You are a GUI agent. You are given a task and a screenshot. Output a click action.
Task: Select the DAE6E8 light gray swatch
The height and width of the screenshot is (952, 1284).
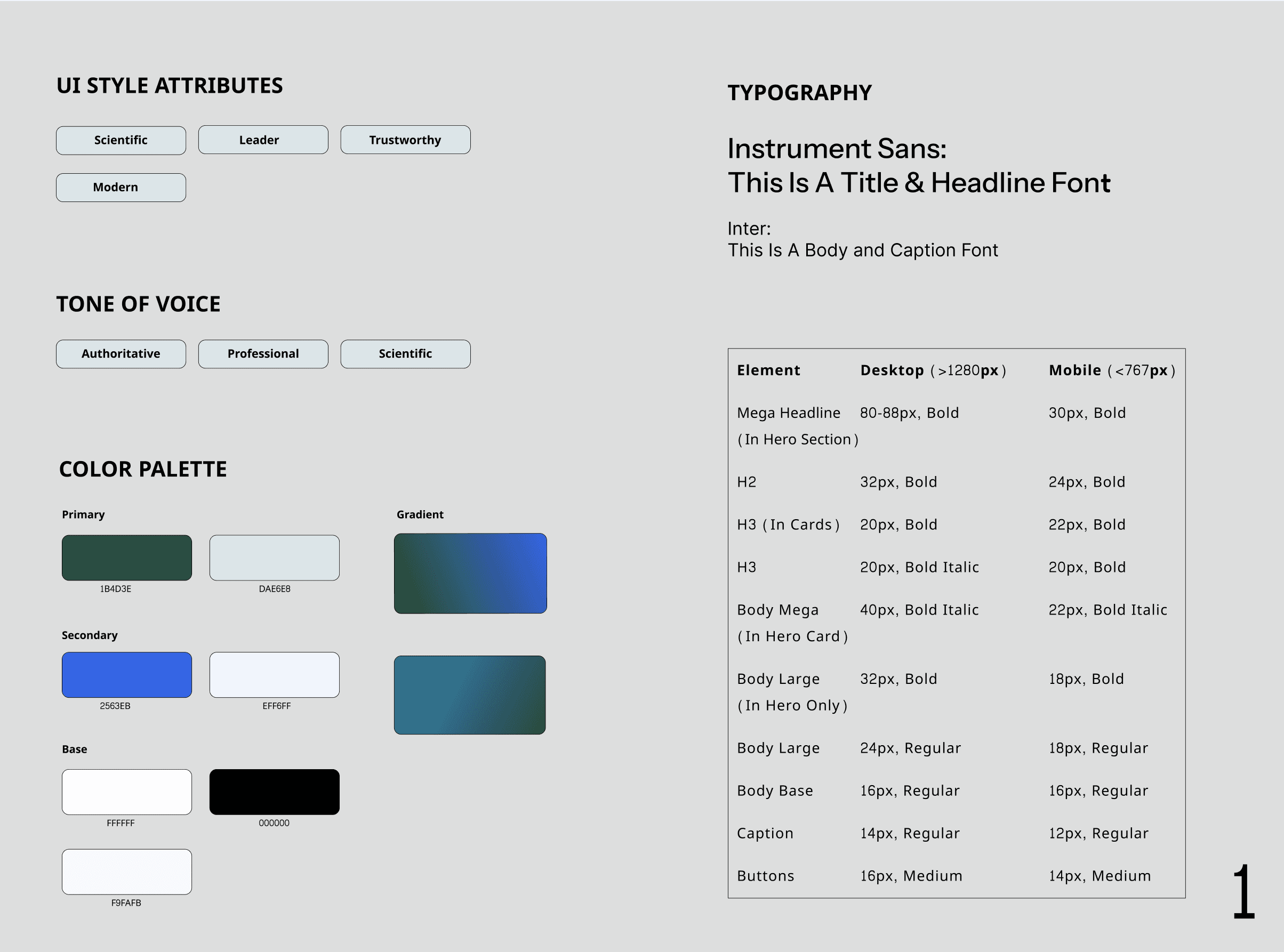coord(274,557)
